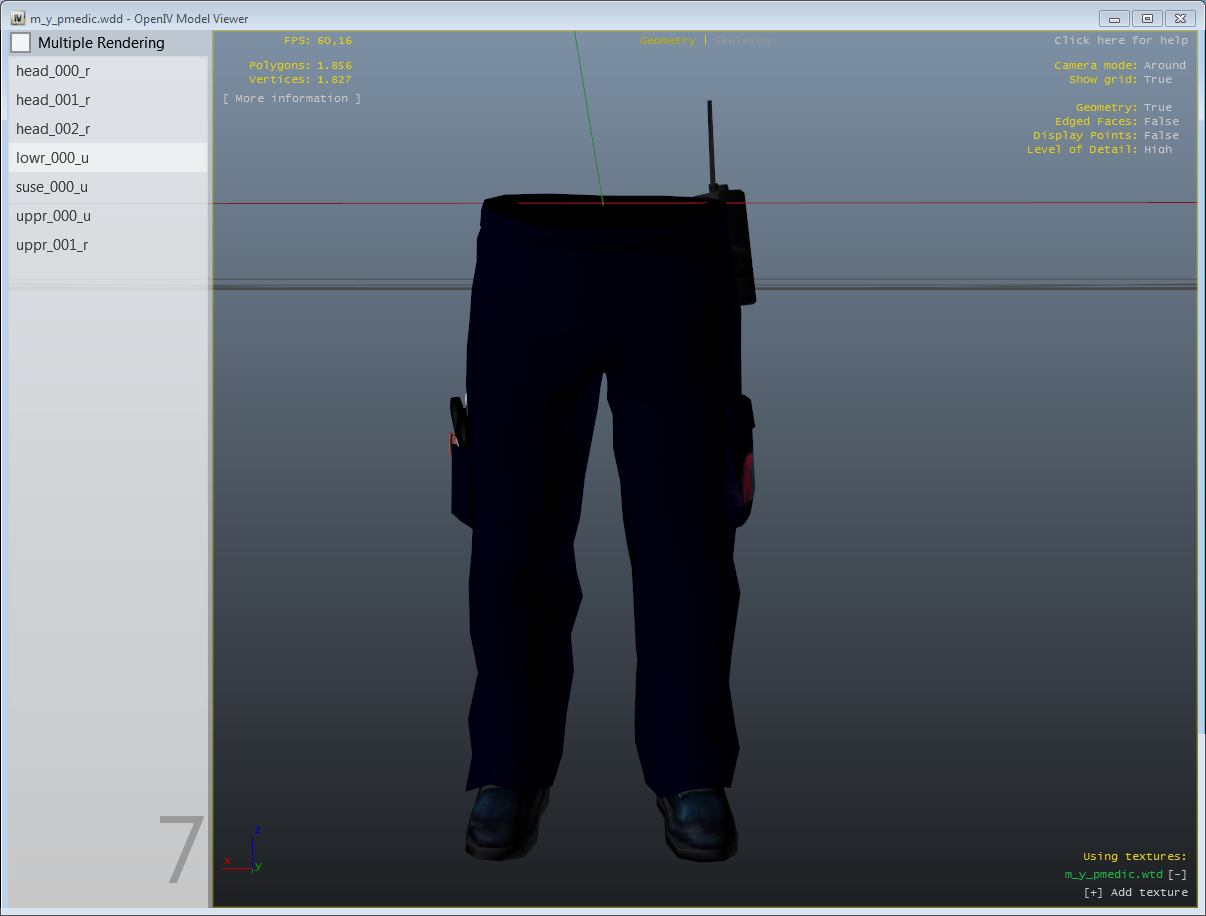Select head_001_r in model list
Viewport: 1206px width, 916px height.
point(53,100)
